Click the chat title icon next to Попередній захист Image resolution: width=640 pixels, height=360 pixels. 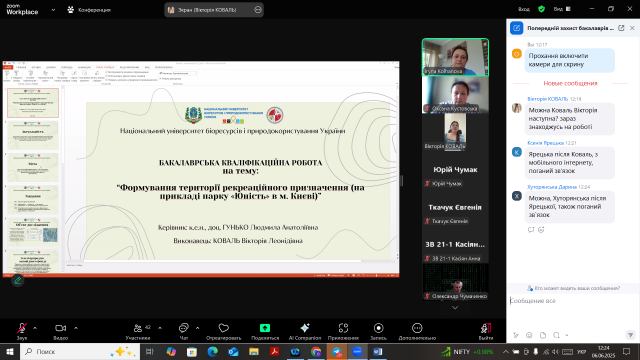[516, 28]
